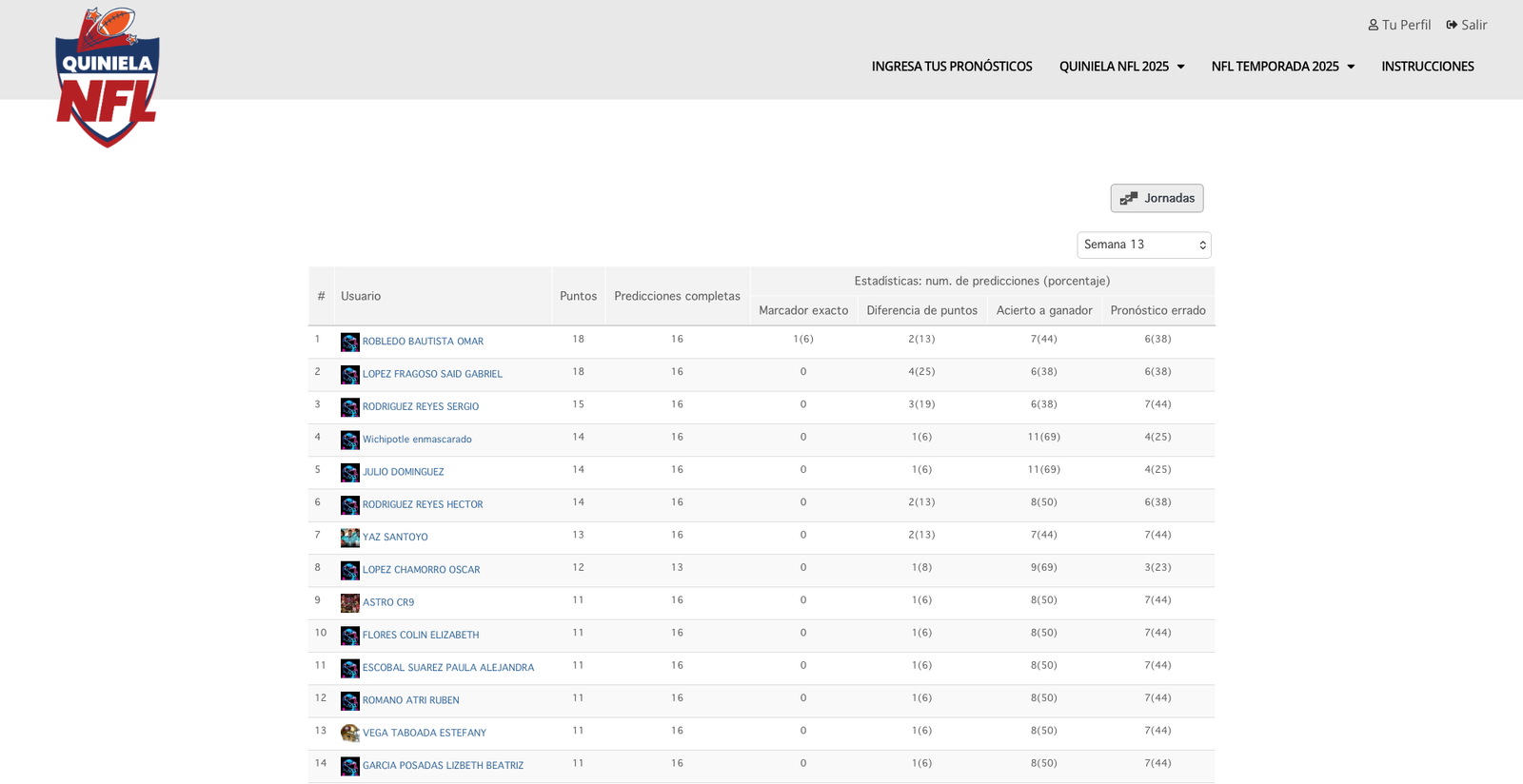Click the Quiniela NFL logo
This screenshot has width=1523, height=784.
pyautogui.click(x=108, y=78)
